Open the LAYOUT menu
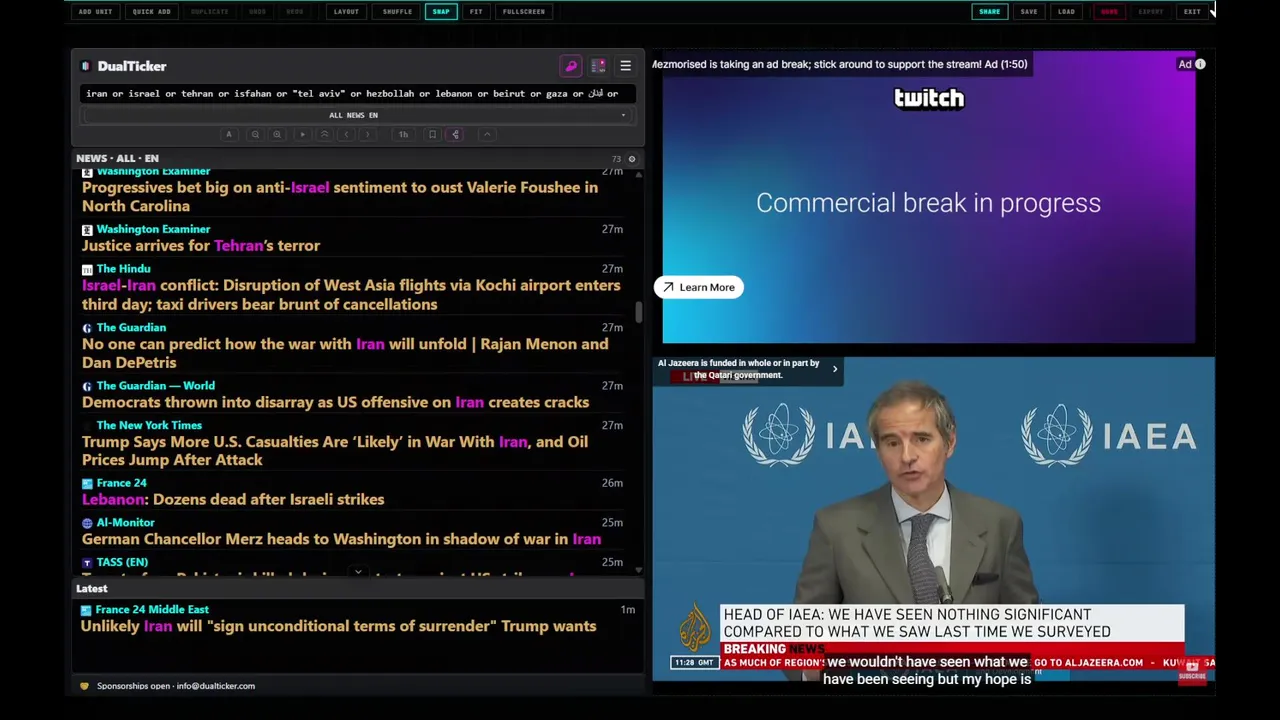Viewport: 1280px width, 720px height. coord(346,12)
